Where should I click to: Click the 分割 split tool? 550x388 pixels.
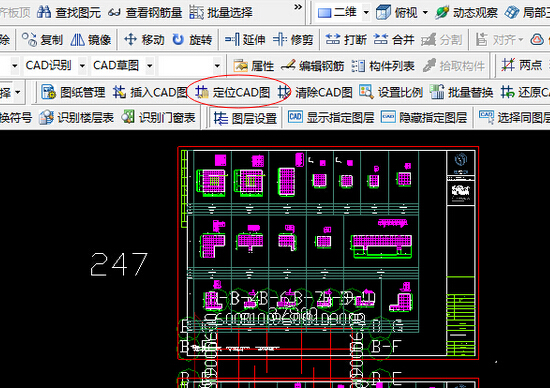(x=442, y=40)
